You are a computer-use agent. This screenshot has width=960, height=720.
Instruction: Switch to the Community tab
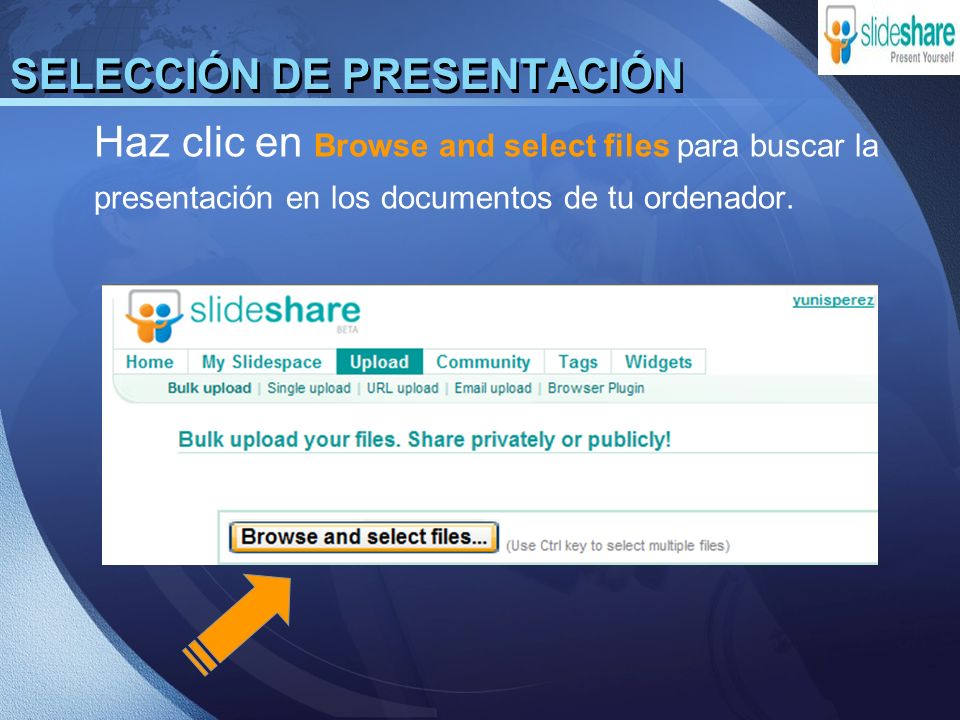coord(483,362)
